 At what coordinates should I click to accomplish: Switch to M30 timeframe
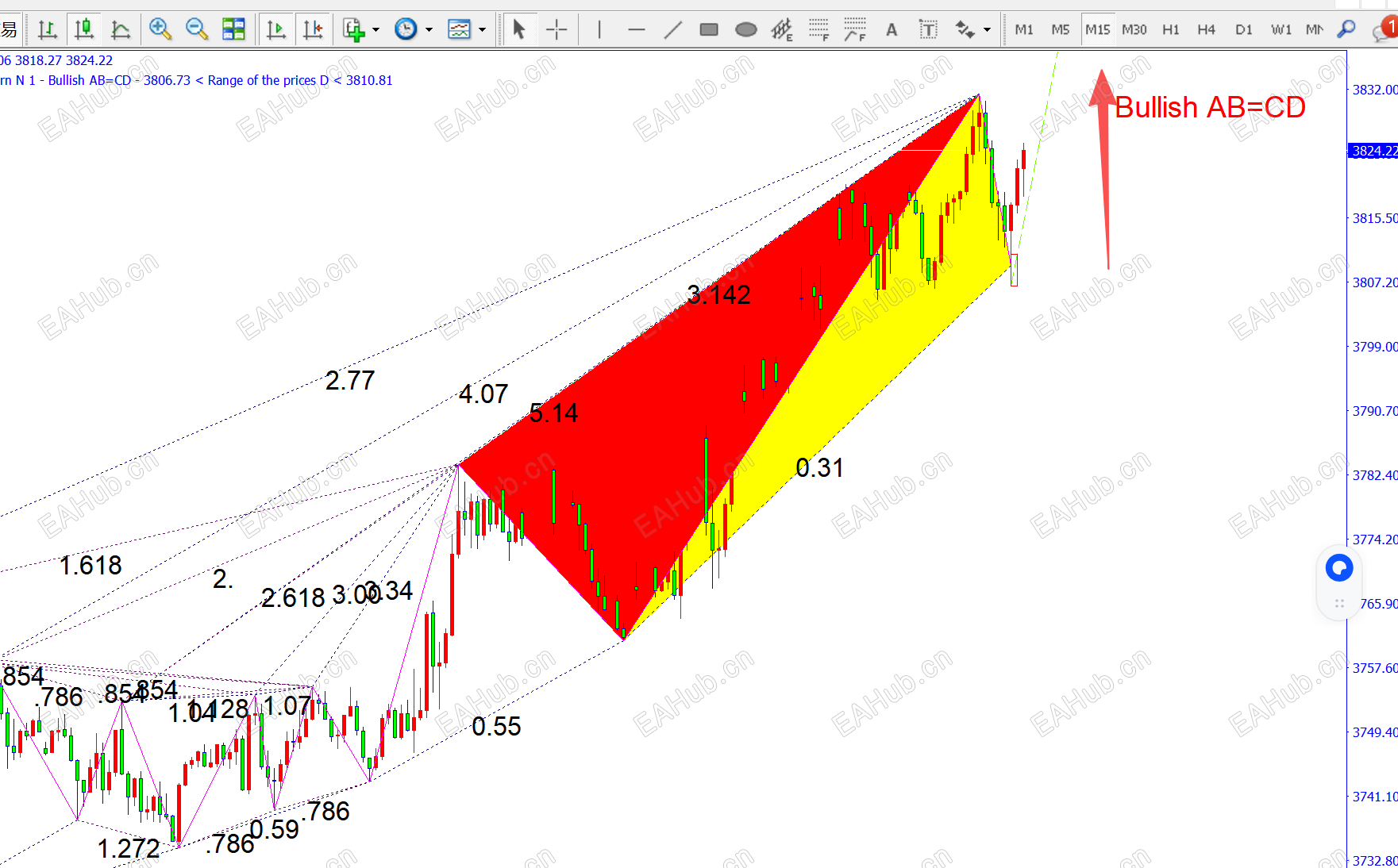1134,30
